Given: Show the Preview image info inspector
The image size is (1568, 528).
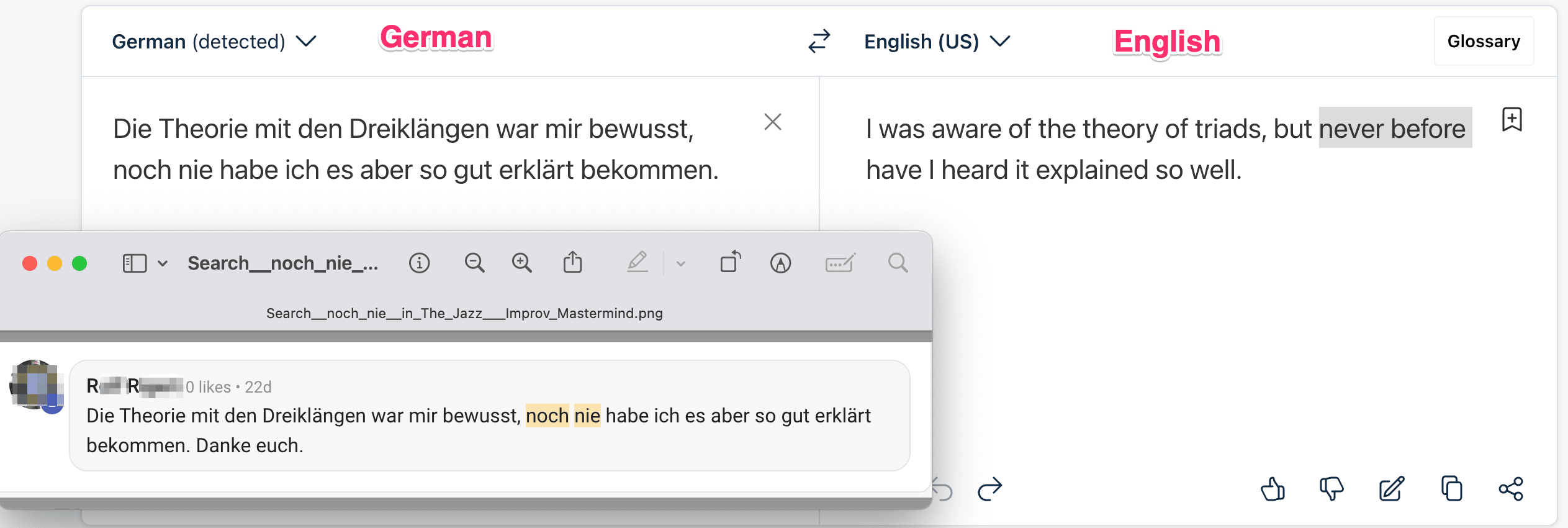Looking at the screenshot, I should coord(420,263).
